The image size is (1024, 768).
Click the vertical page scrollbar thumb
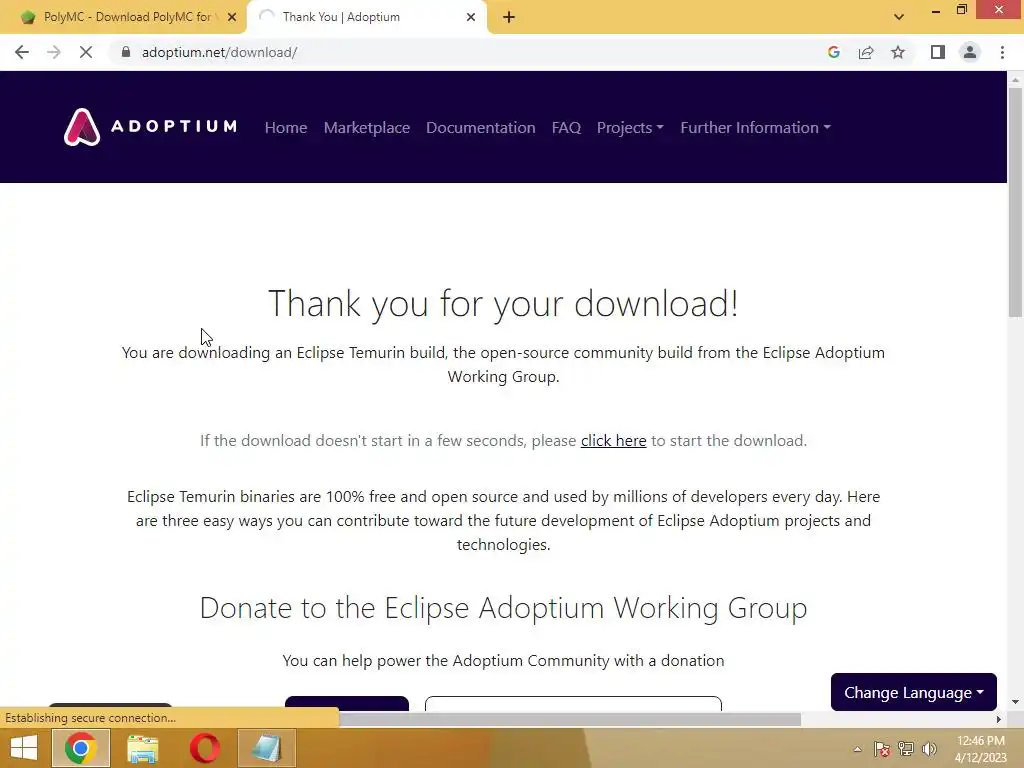pos(1015,202)
